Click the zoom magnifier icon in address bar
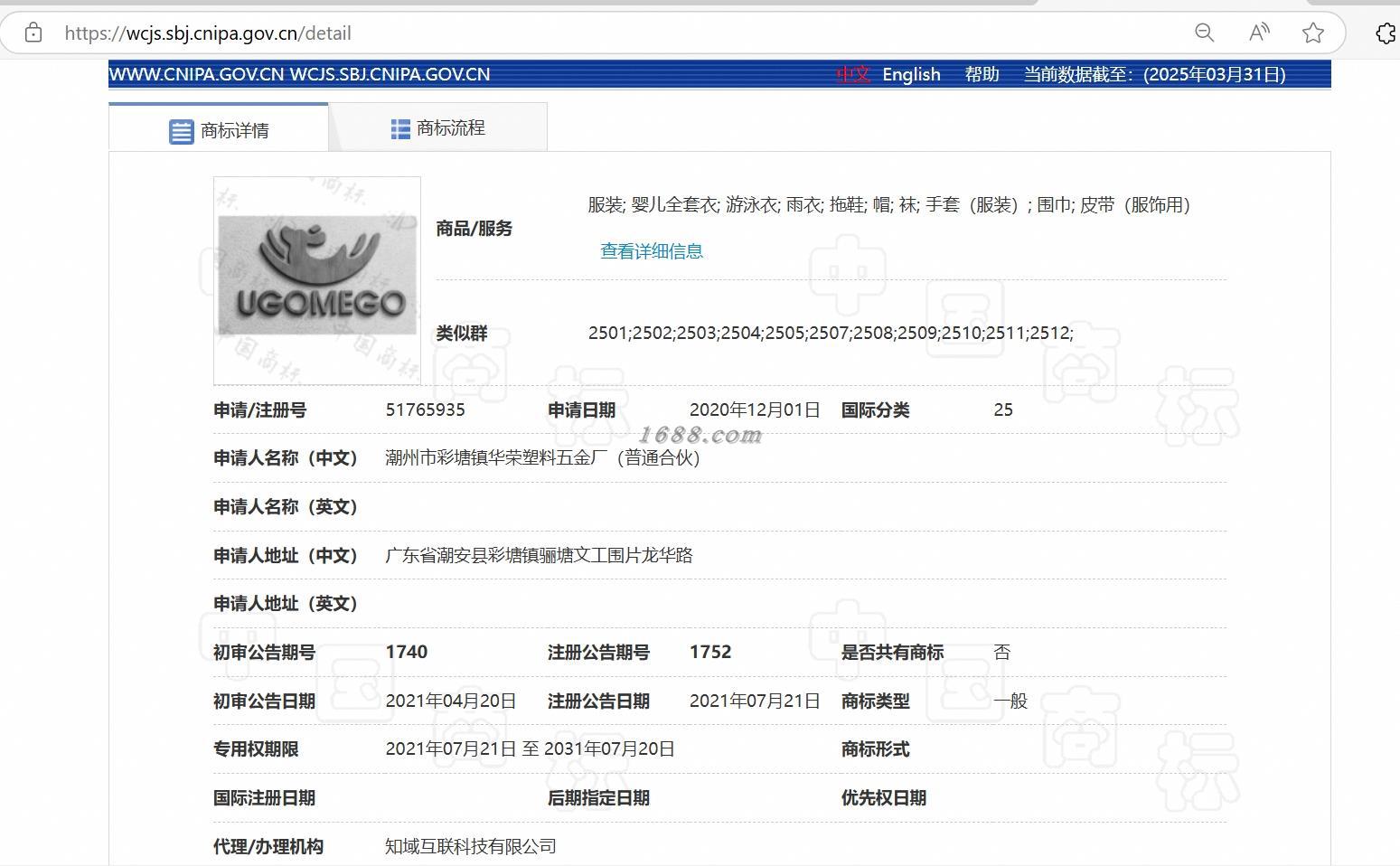The height and width of the screenshot is (866, 1400). pos(1204,33)
